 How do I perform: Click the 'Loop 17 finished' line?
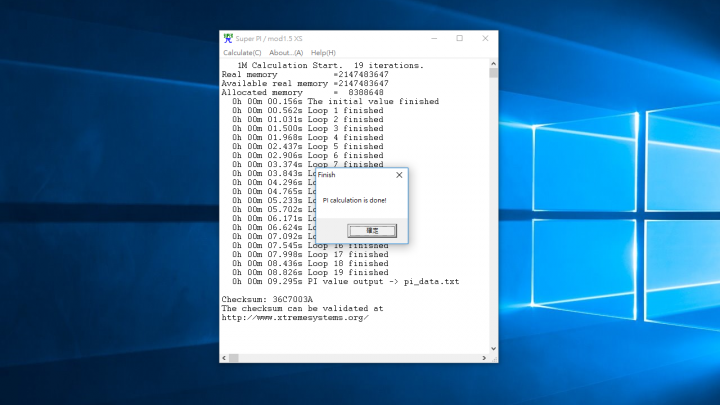click(x=310, y=254)
